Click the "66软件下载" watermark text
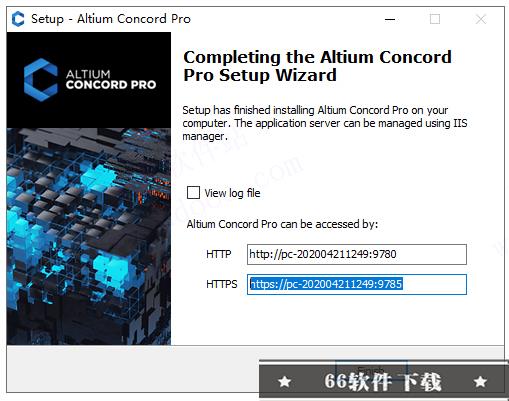 pos(383,381)
